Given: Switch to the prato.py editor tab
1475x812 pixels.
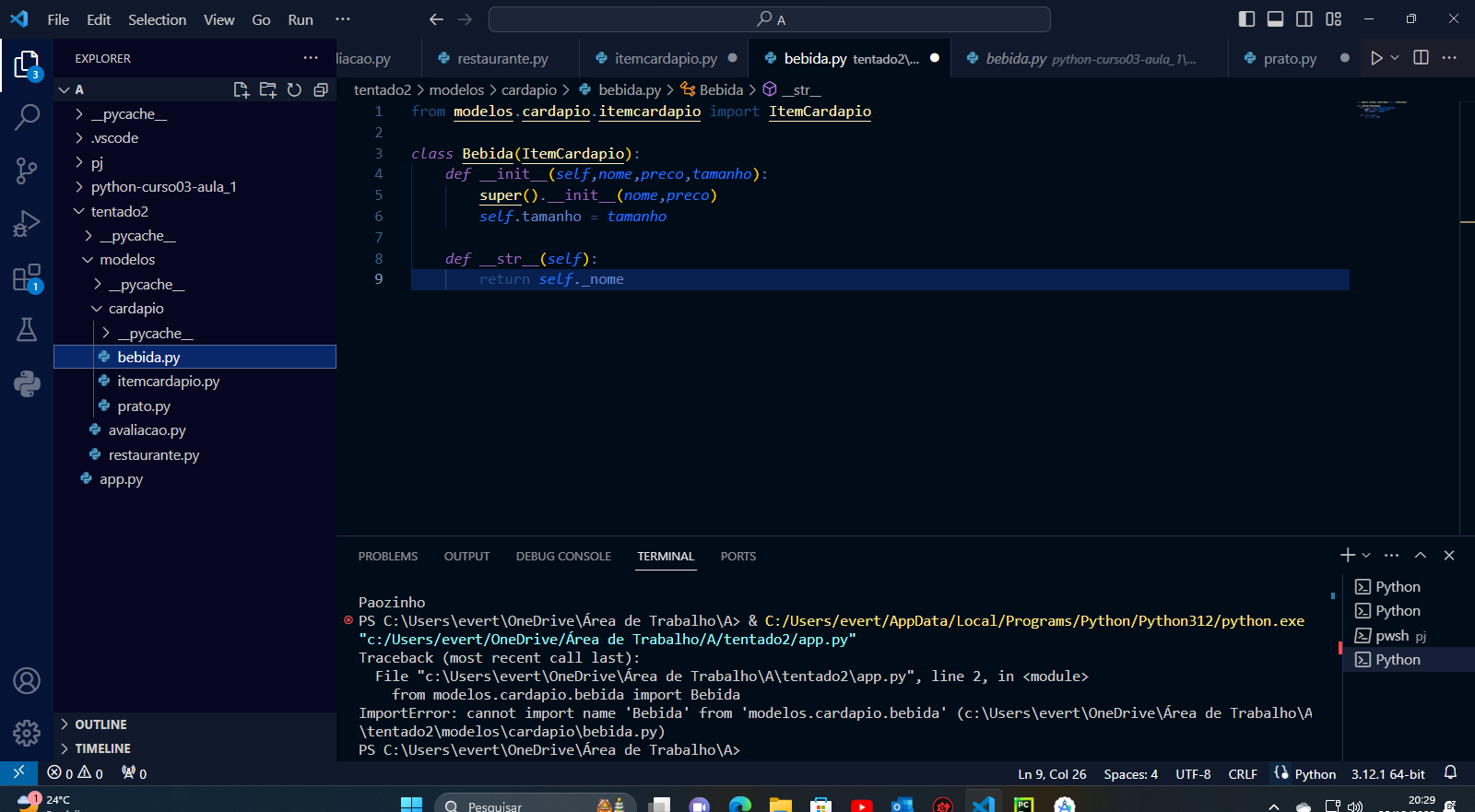Looking at the screenshot, I should coord(1289,58).
